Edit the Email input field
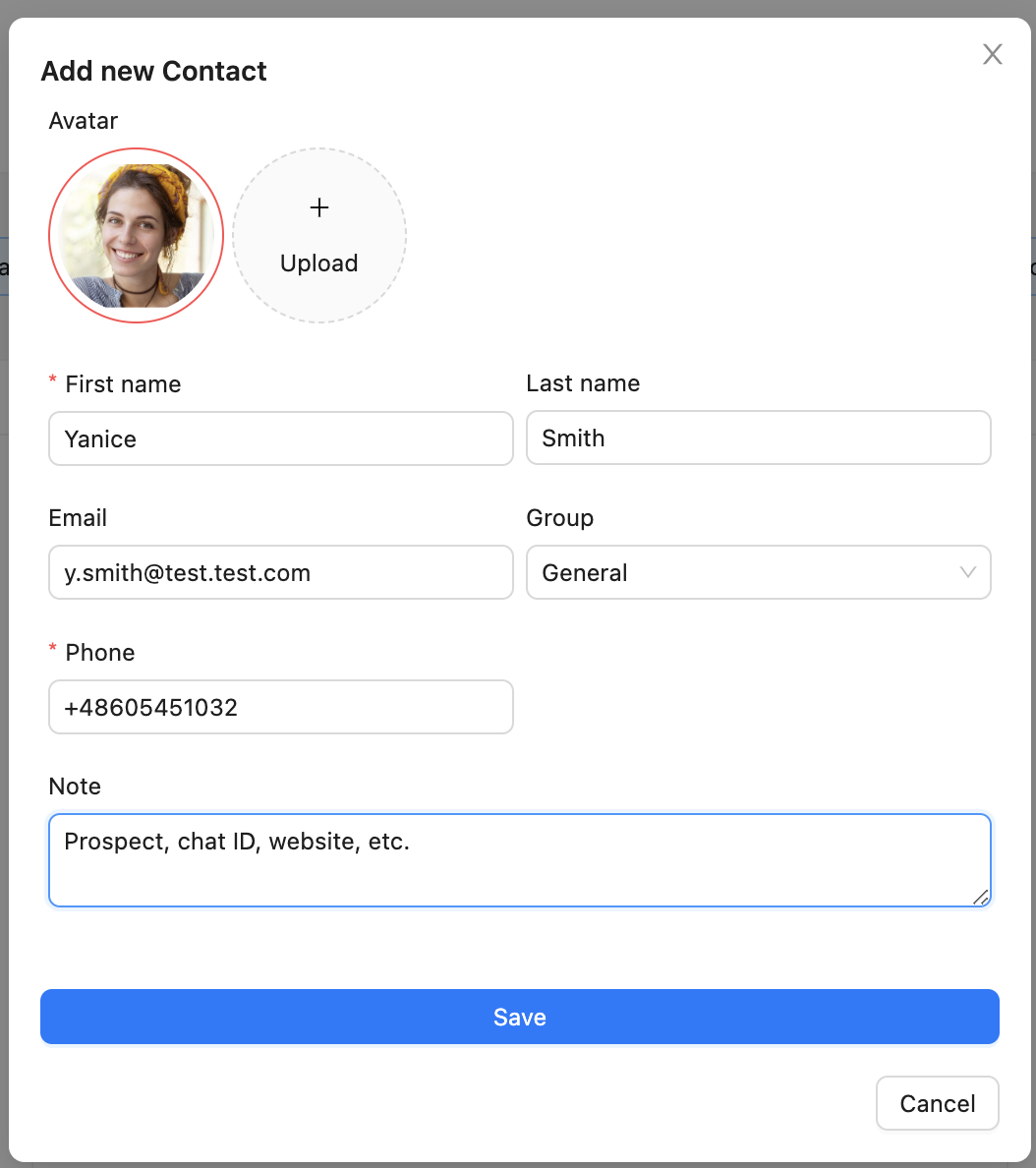The width and height of the screenshot is (1036, 1168). (x=280, y=572)
